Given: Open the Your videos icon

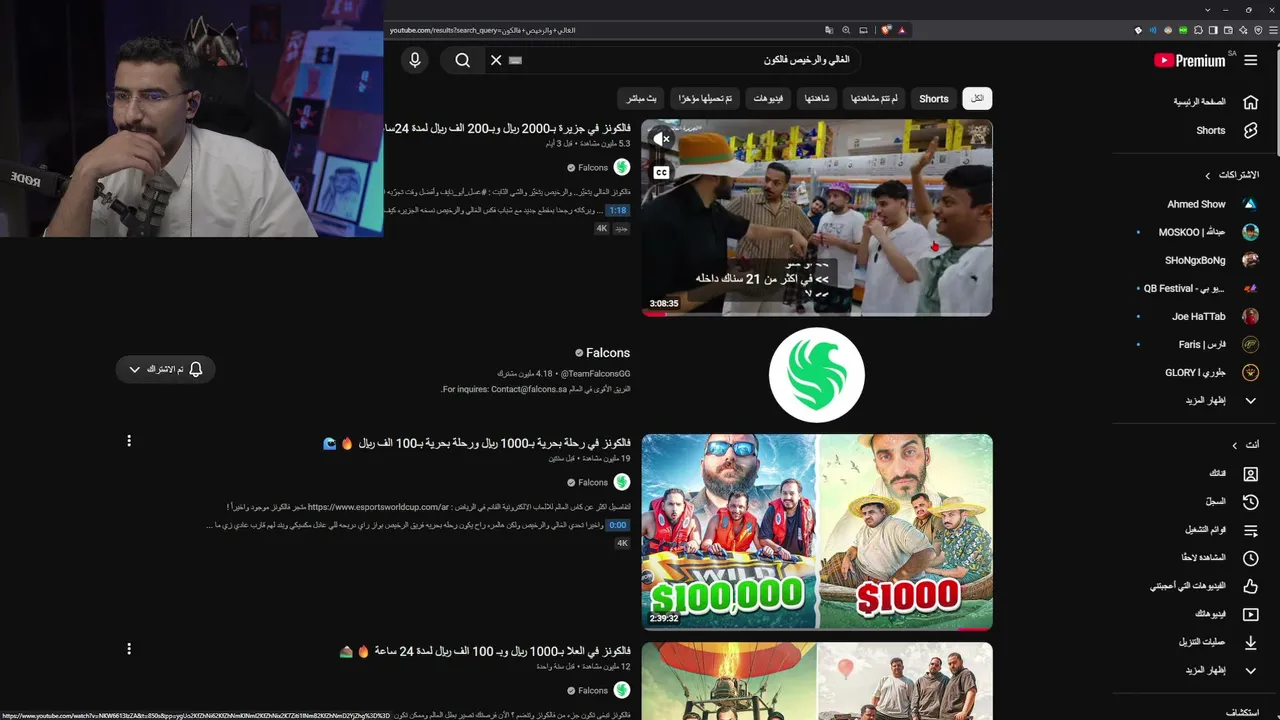Looking at the screenshot, I should pyautogui.click(x=1250, y=614).
